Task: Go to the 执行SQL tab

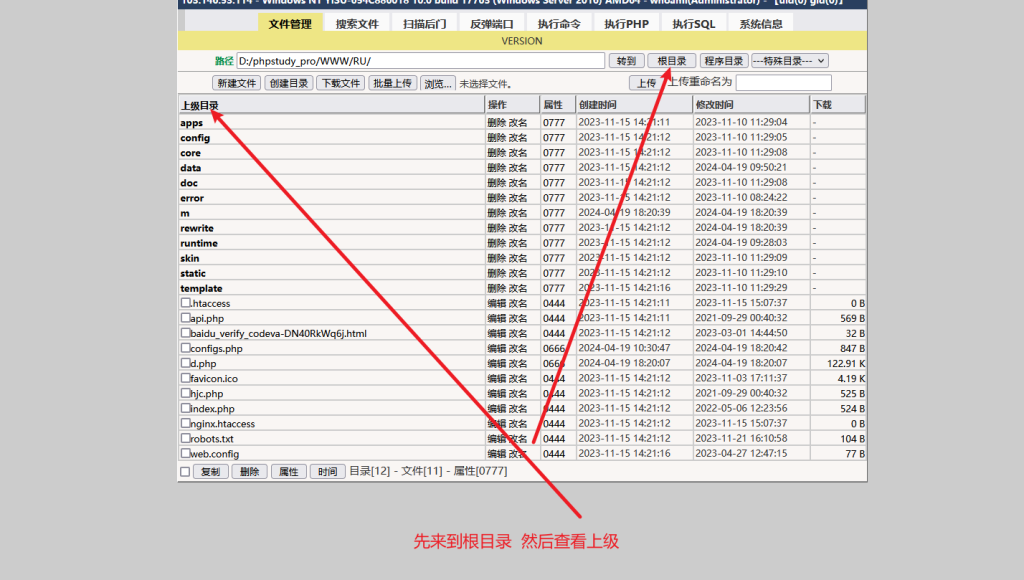Action: tap(694, 24)
